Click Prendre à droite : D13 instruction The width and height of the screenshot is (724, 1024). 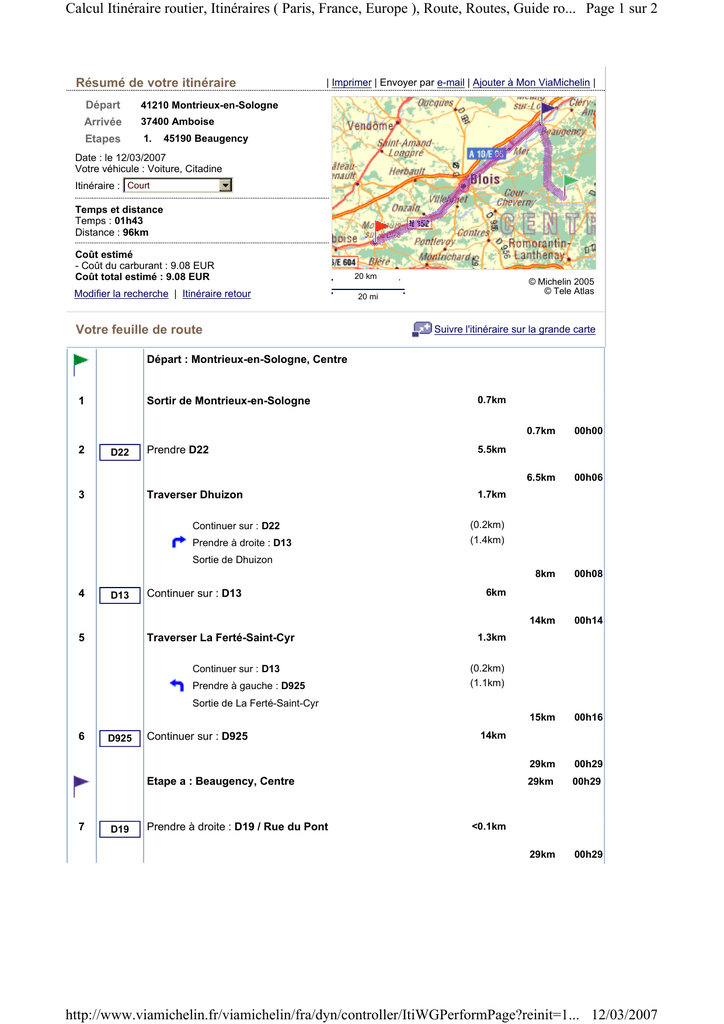click(242, 543)
